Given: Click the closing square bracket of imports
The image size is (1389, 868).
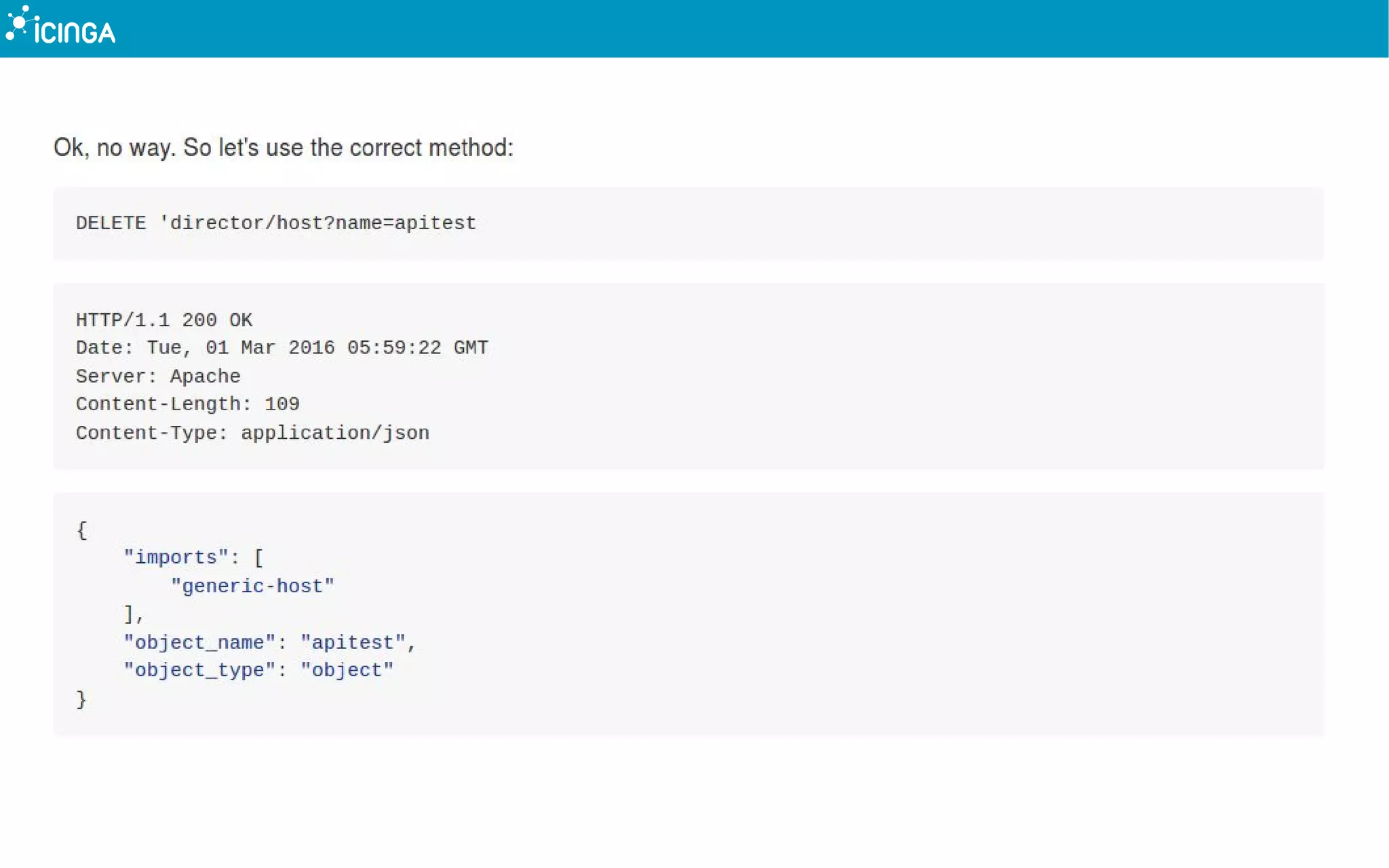Looking at the screenshot, I should (129, 614).
